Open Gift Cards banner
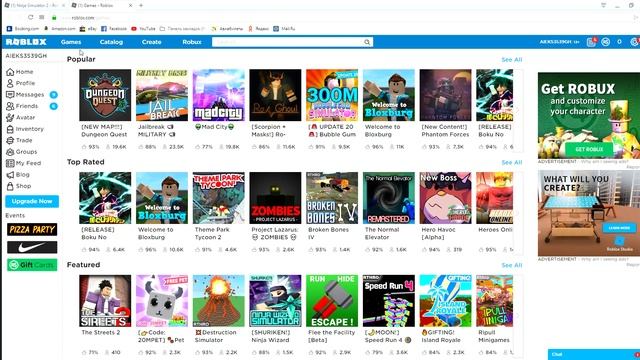This screenshot has height=360, width=640. 32,265
